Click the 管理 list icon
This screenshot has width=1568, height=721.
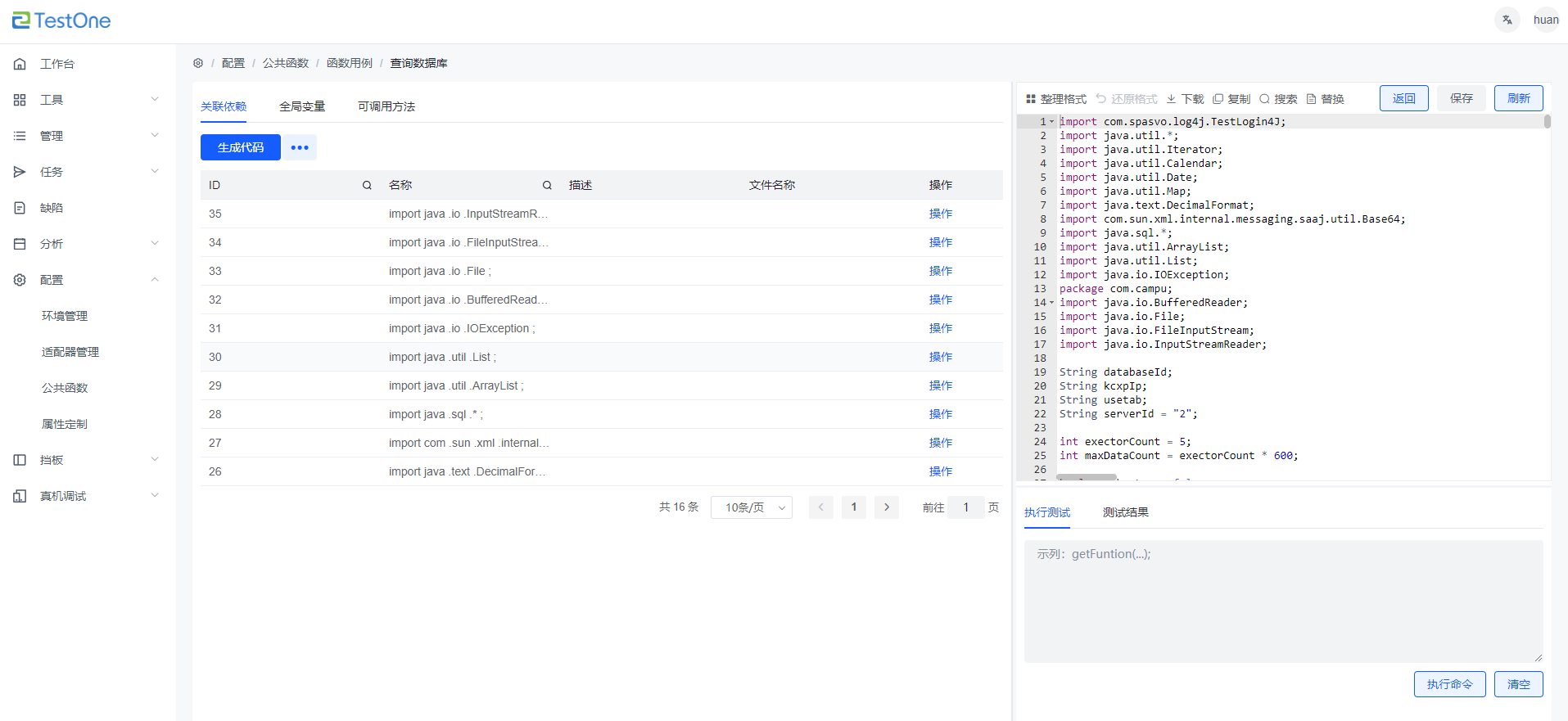(x=20, y=136)
